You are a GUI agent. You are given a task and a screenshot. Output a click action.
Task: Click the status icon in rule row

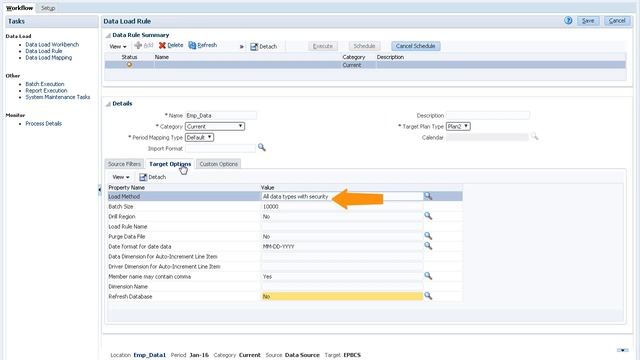click(x=129, y=64)
